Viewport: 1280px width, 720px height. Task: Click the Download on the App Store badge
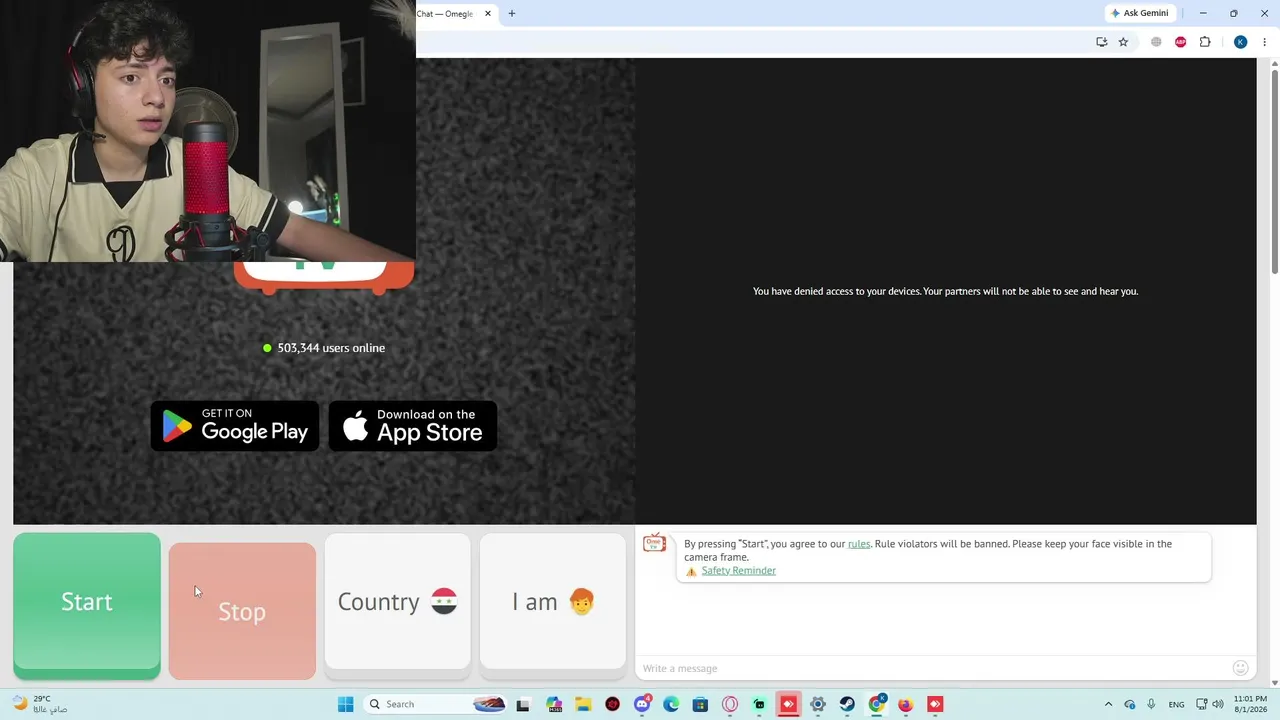click(x=413, y=426)
